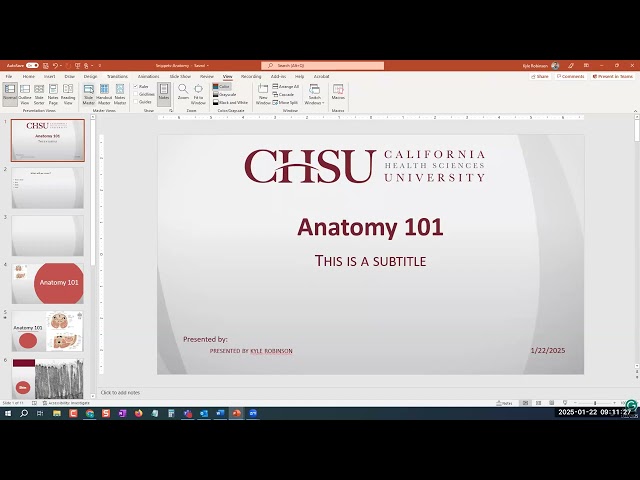
Task: Open the Undo history dropdown arrow
Action: (61, 65)
